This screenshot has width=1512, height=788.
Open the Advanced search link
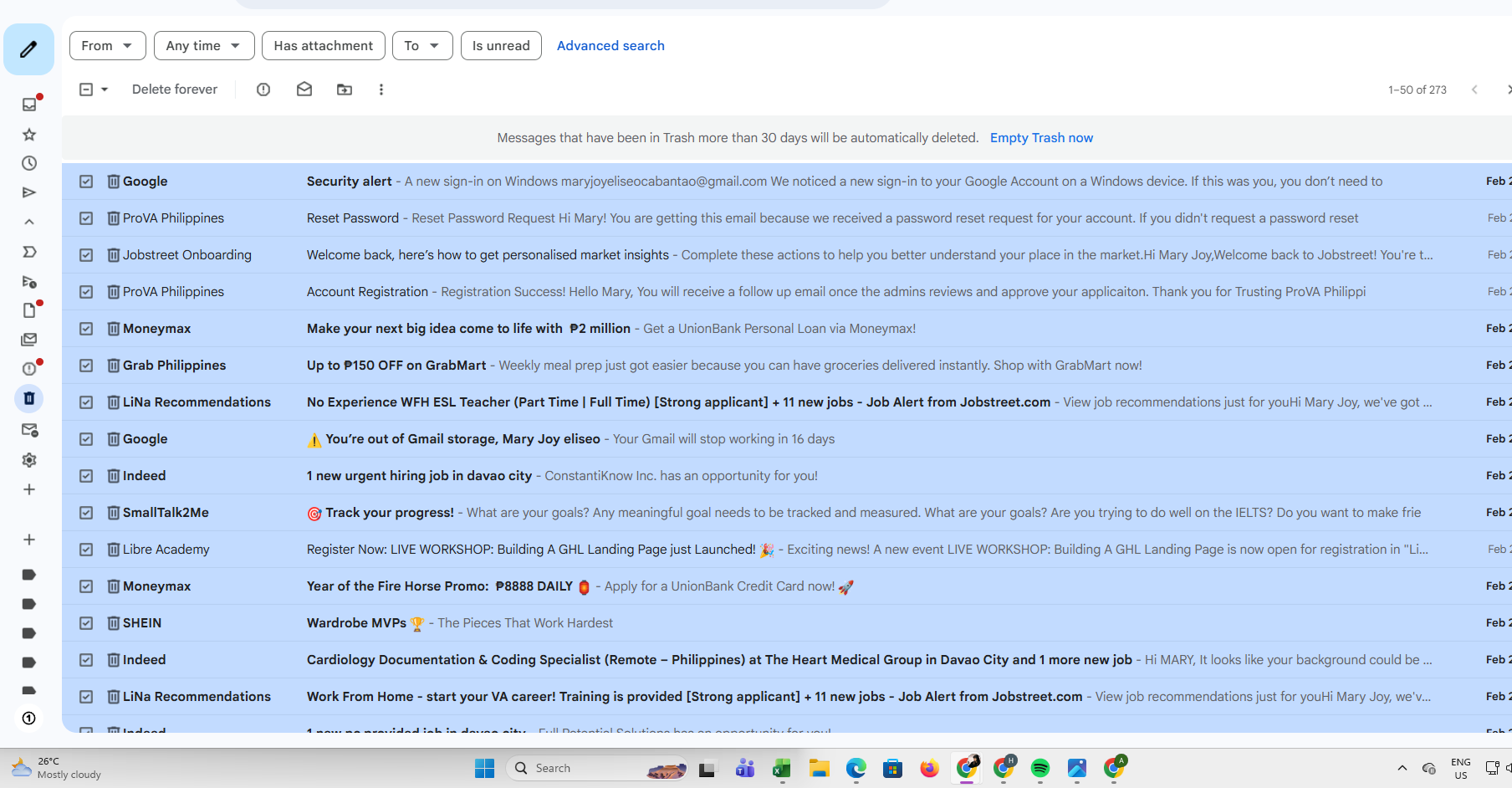pyautogui.click(x=610, y=46)
